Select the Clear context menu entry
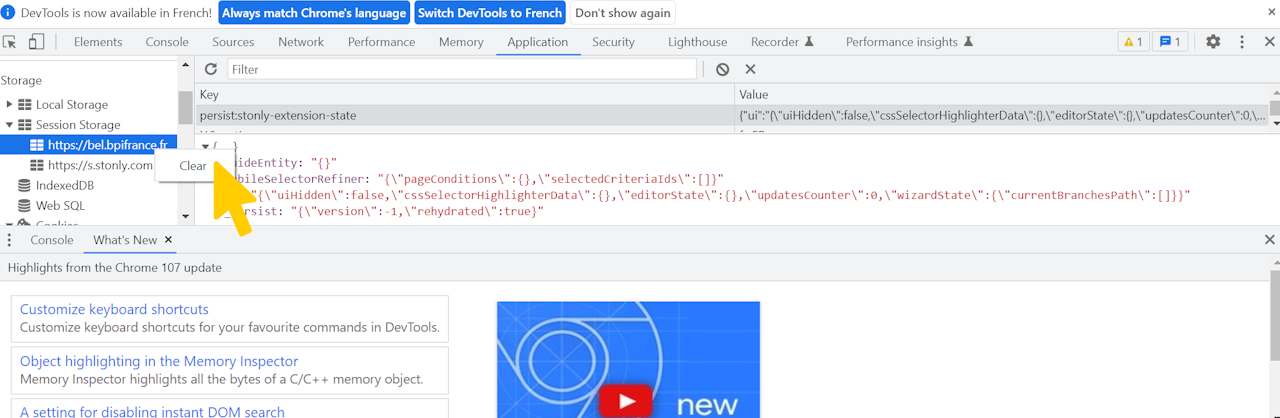This screenshot has width=1280, height=418. pos(193,166)
